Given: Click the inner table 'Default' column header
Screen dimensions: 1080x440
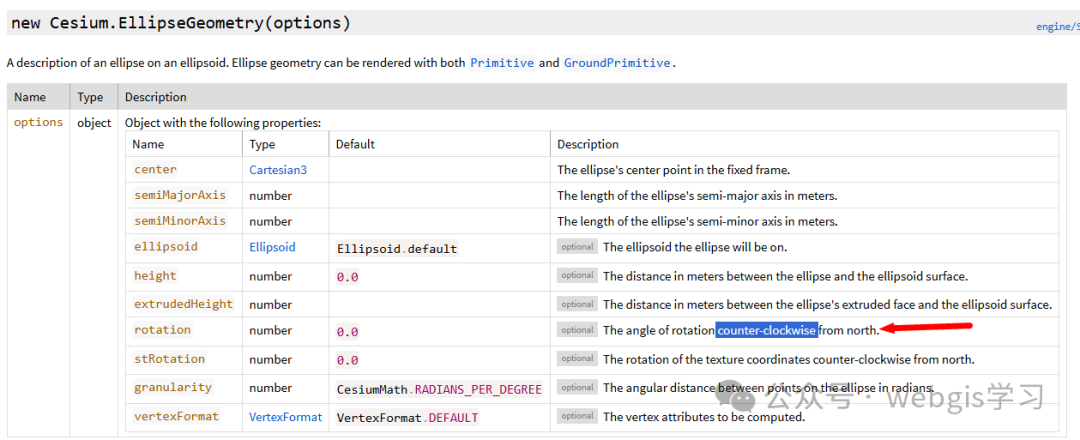Looking at the screenshot, I should (x=355, y=145).
